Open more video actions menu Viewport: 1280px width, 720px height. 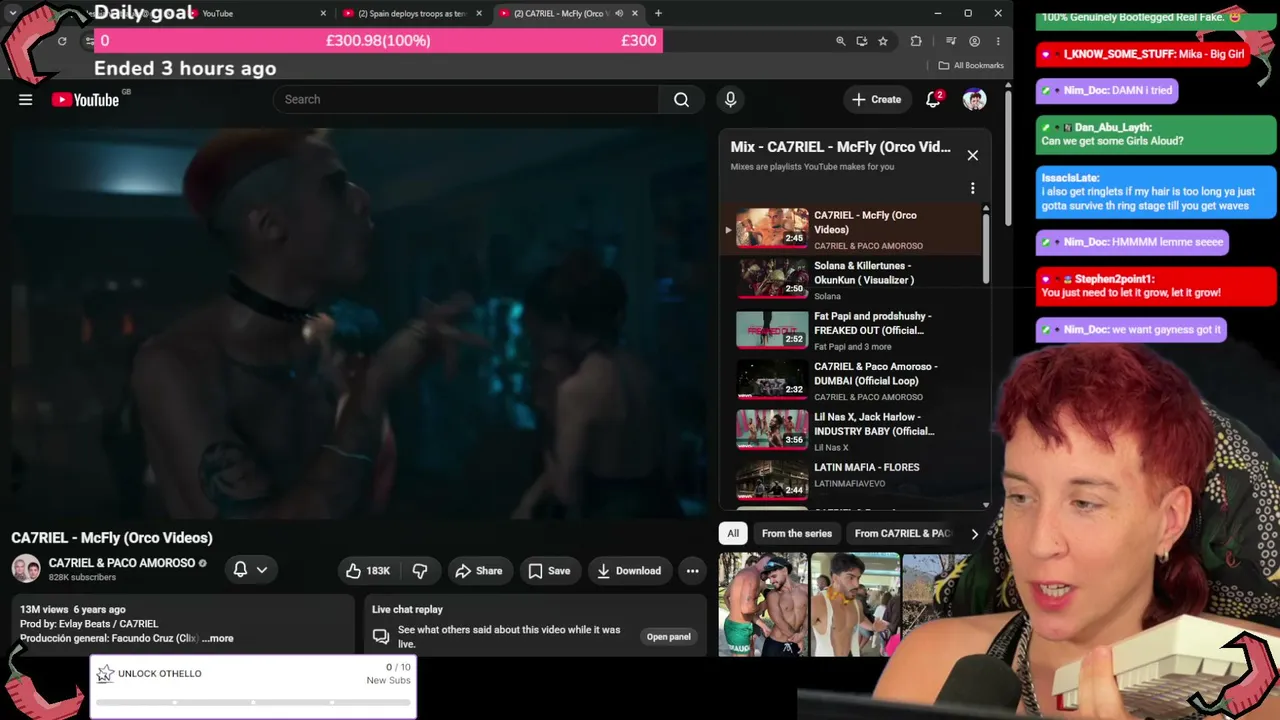(692, 571)
